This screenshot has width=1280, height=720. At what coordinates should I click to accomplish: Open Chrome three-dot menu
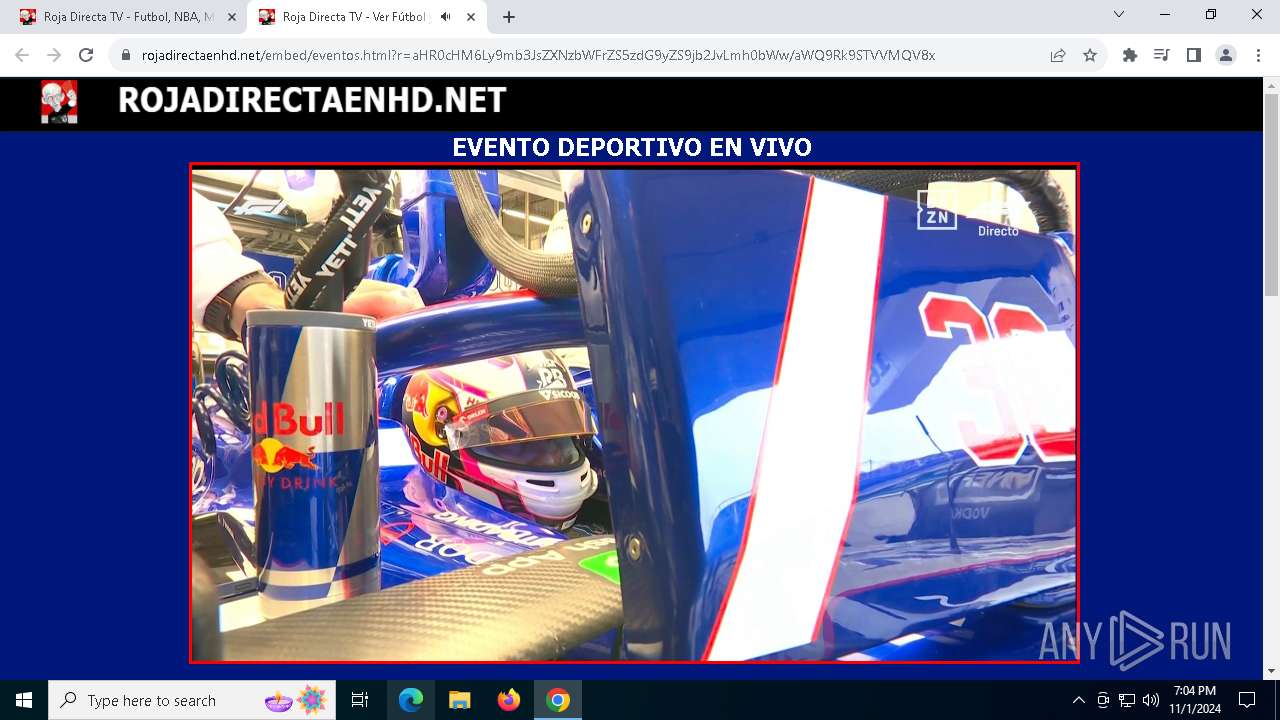point(1258,55)
